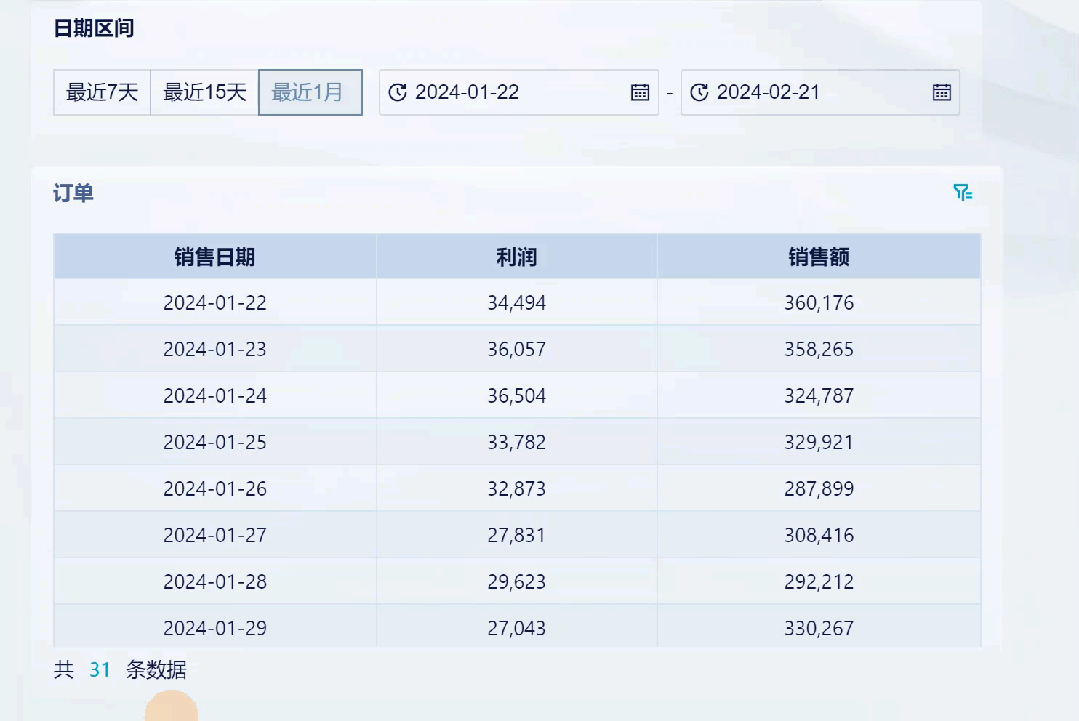1079x721 pixels.
Task: Select date cell 2024-01-25 in table
Action: [x=215, y=442]
